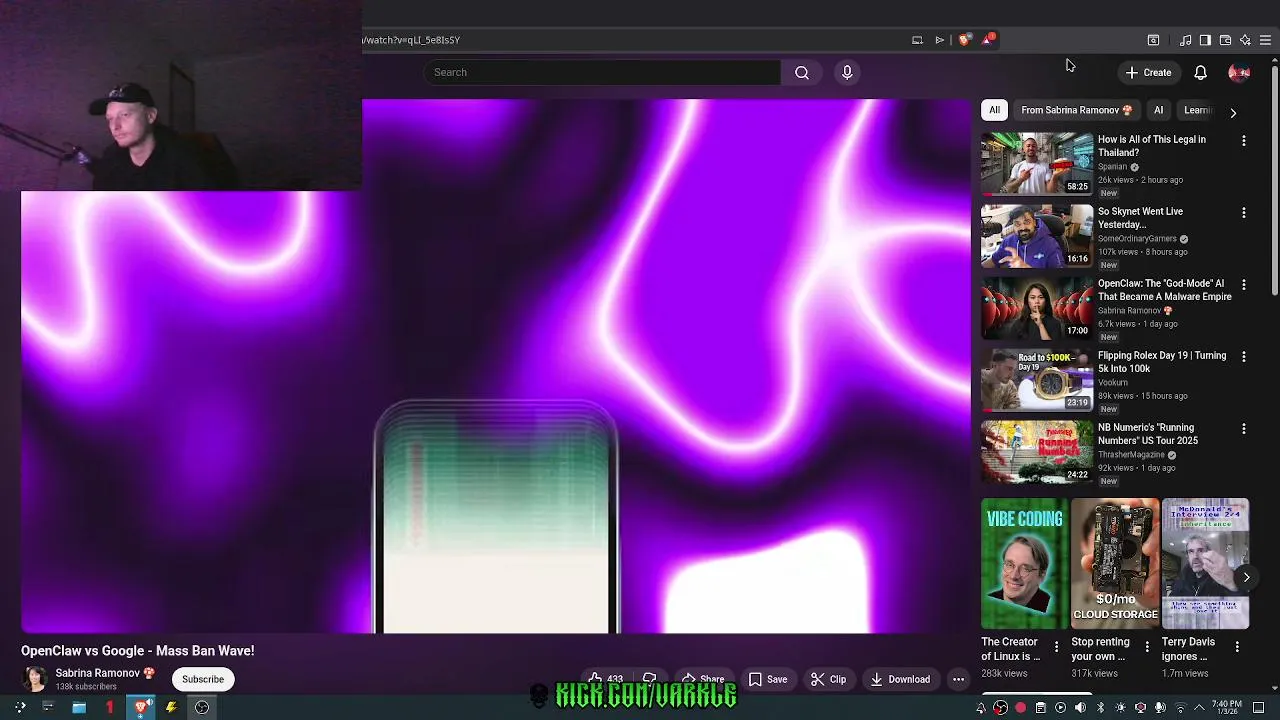Click the yellow lightning app in taskbar
Screen dimensions: 1280x720
click(x=171, y=707)
